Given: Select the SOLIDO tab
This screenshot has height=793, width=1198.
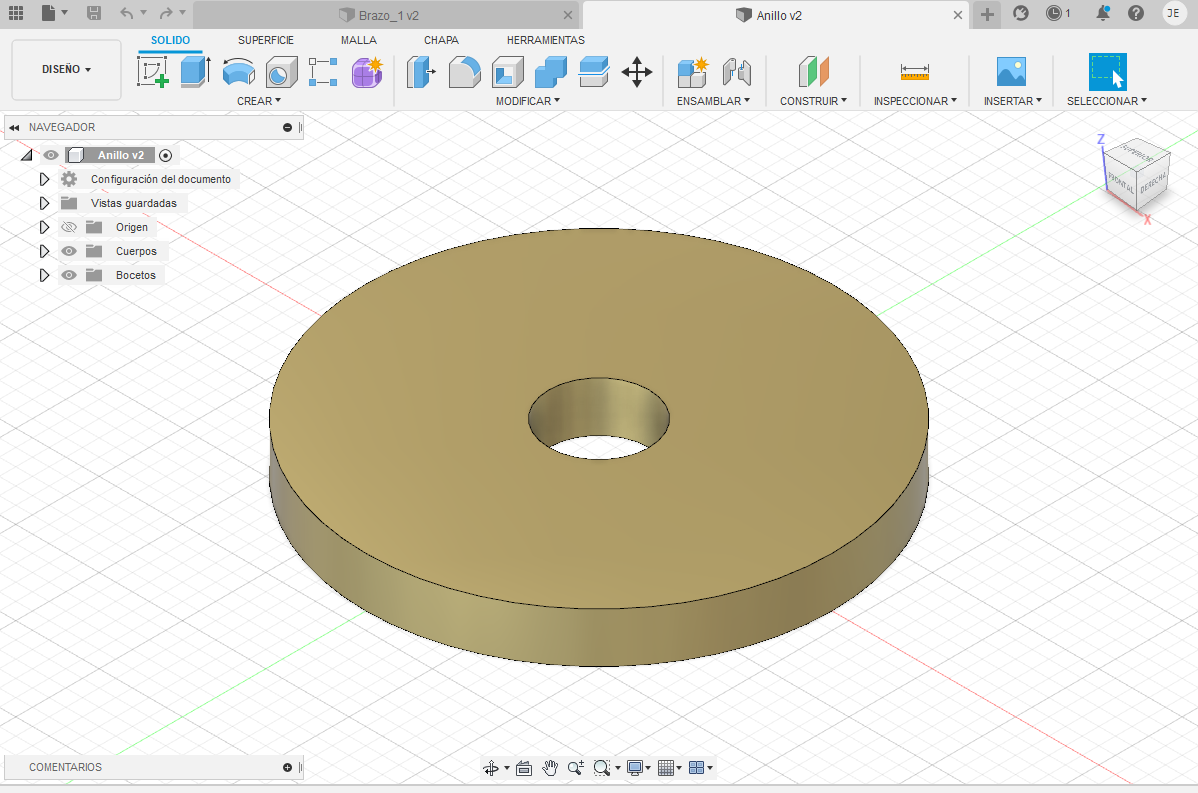Looking at the screenshot, I should pyautogui.click(x=170, y=40).
